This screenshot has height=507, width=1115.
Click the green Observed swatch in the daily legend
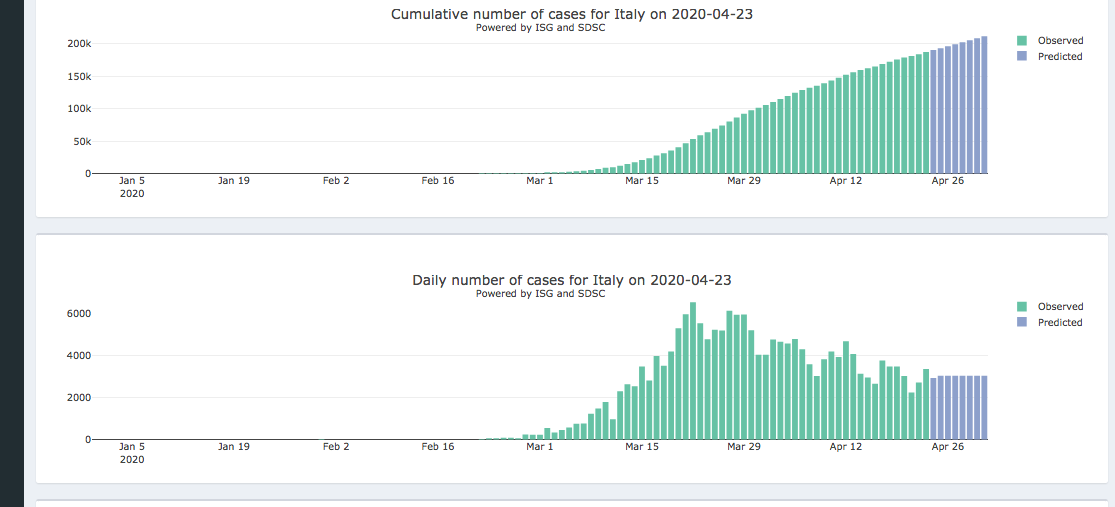click(x=1022, y=307)
